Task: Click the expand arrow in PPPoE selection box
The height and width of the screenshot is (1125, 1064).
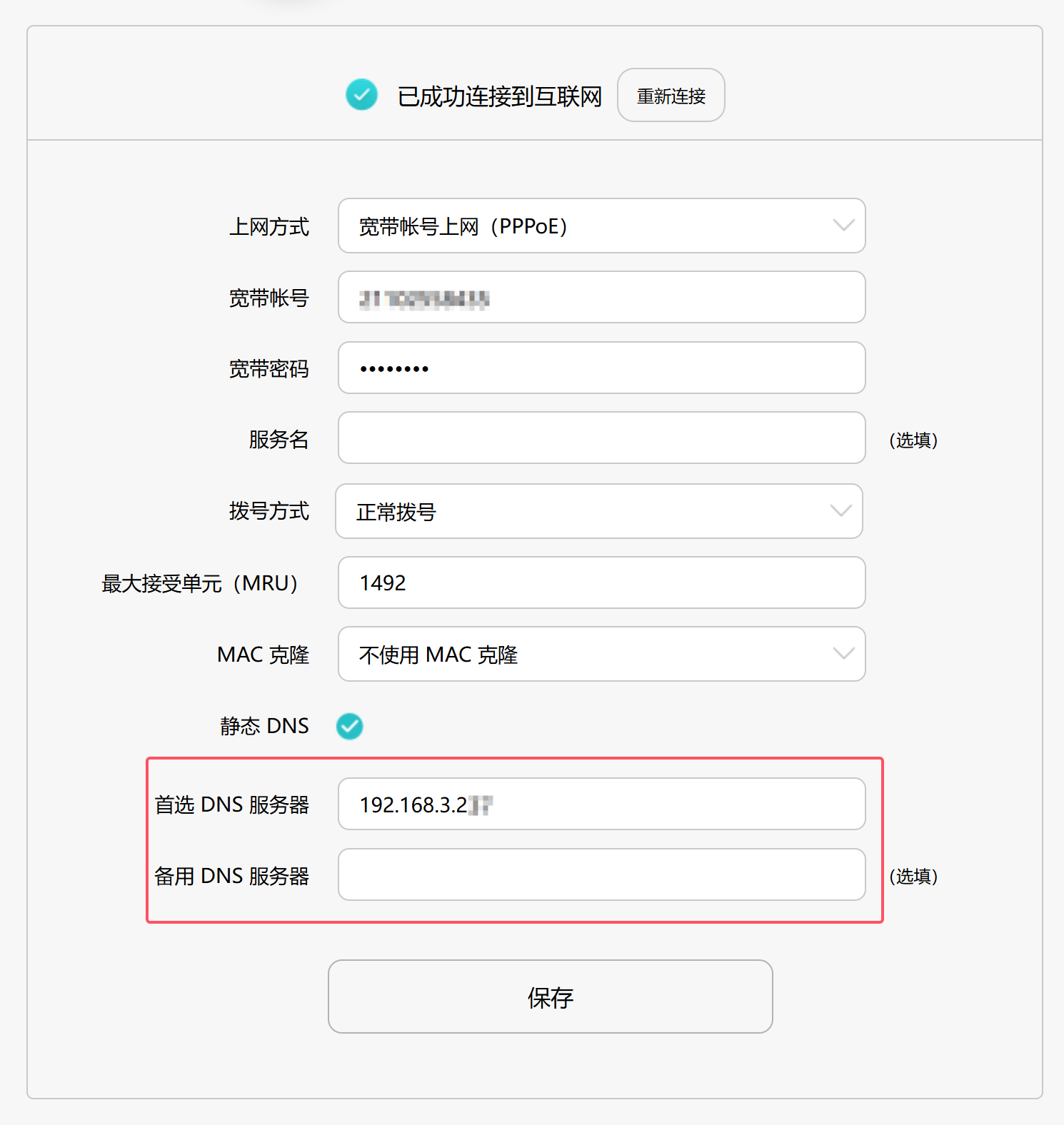Action: point(843,226)
